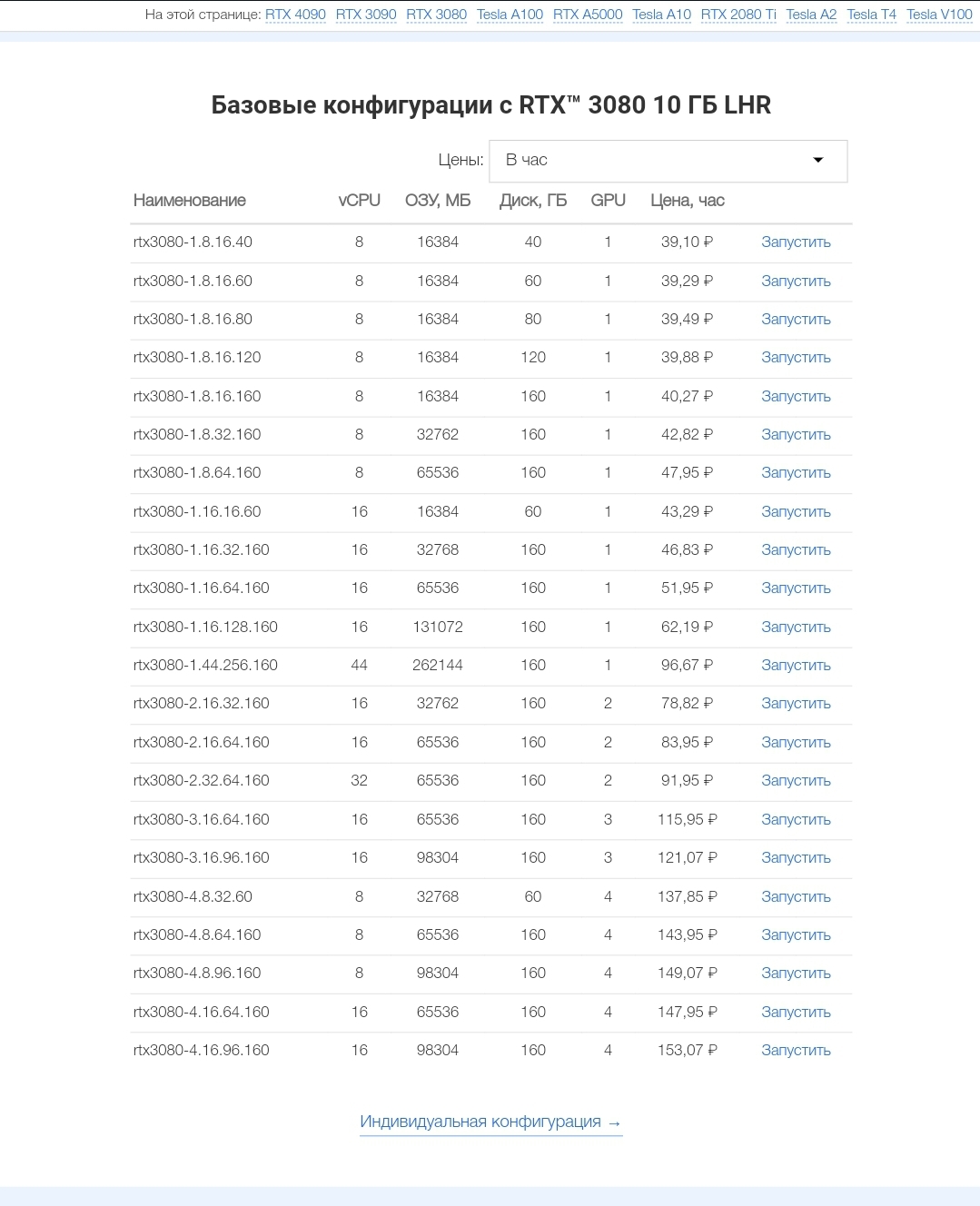This screenshot has height=1206, width=980.
Task: Click Запустить for rtx3080-4.16.96.160
Action: click(x=796, y=1051)
